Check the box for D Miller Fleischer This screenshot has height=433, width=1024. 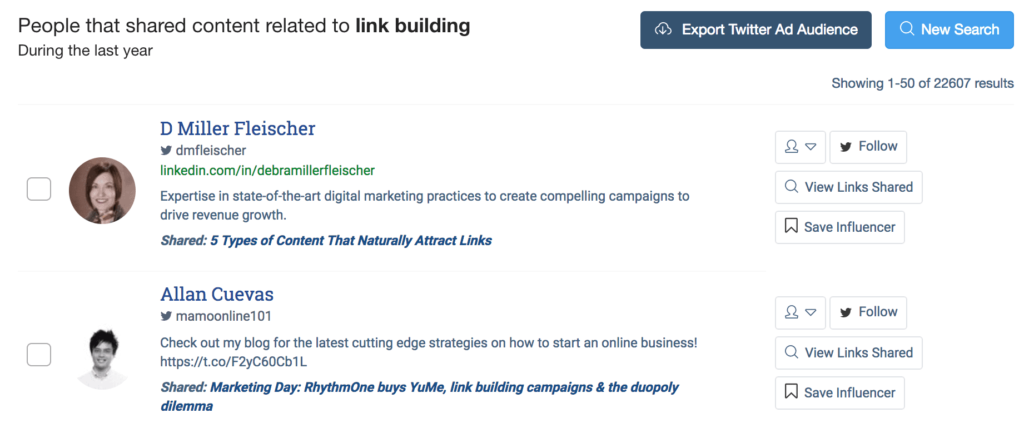click(x=38, y=188)
